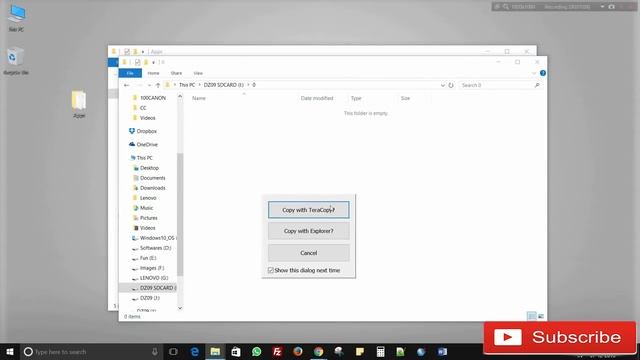Open the Home ribbon tab
Viewport: 640px width, 360px height.
click(153, 73)
